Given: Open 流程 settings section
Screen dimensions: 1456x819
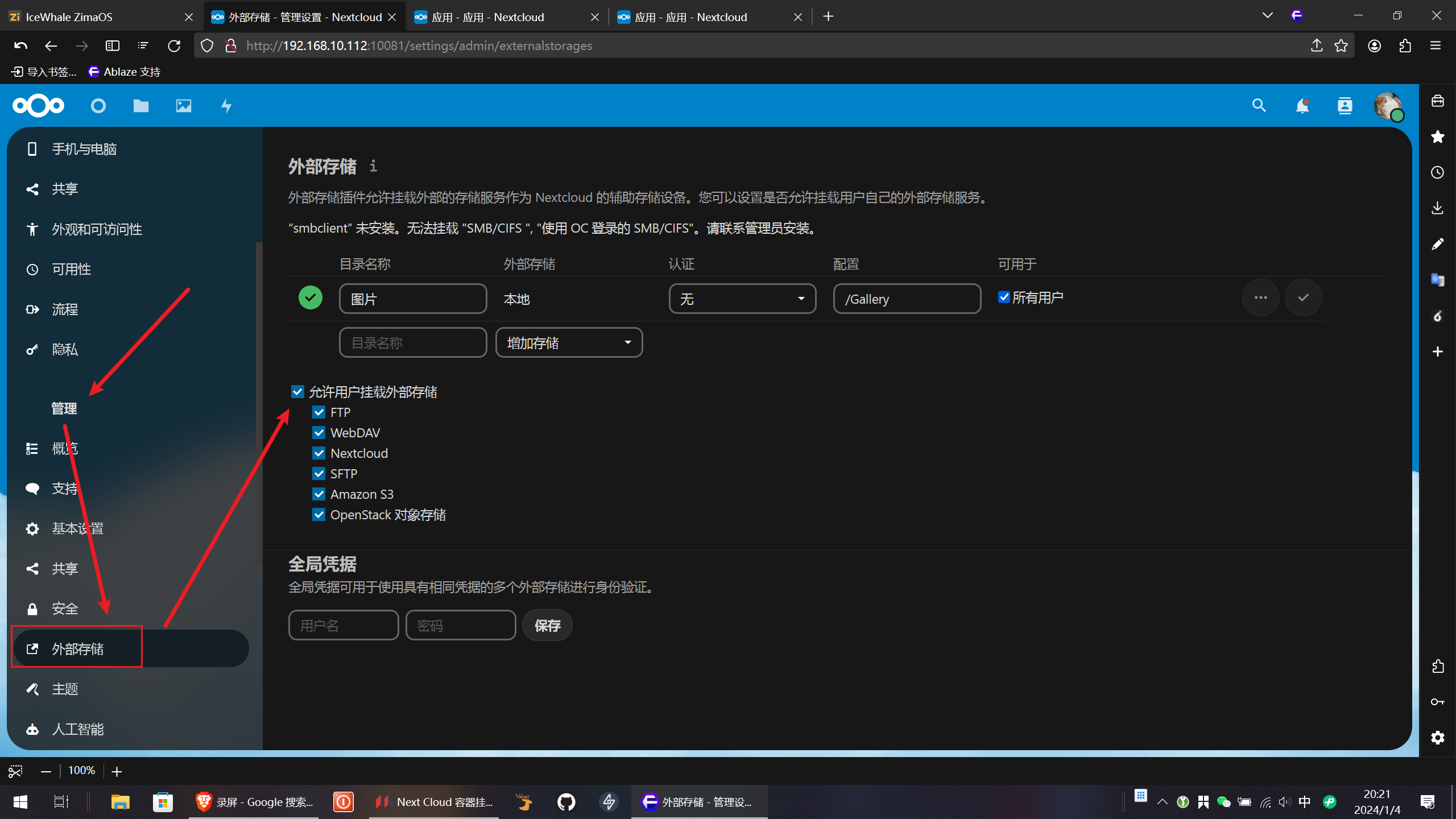Looking at the screenshot, I should [131, 309].
